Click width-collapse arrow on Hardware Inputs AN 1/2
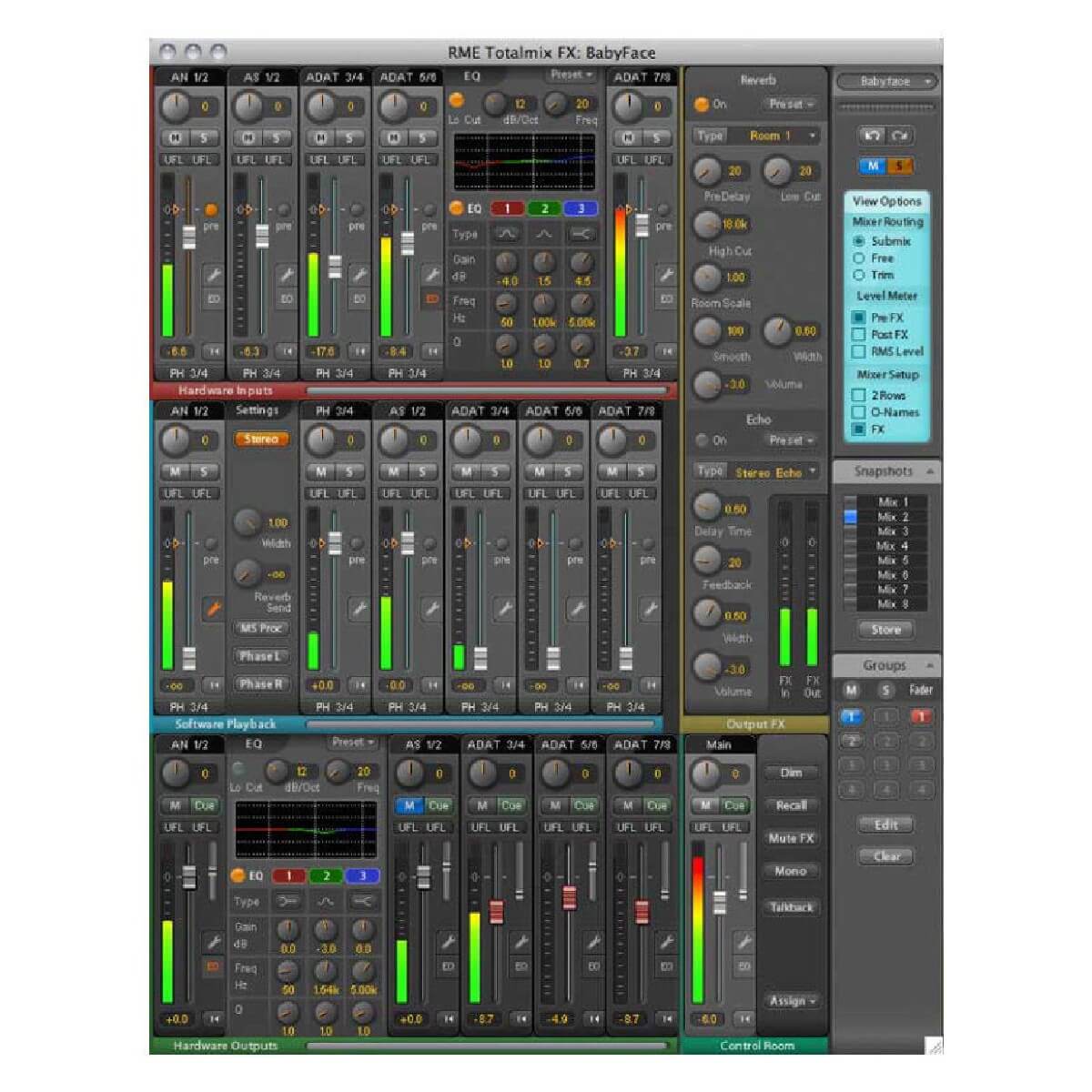 [x=213, y=350]
